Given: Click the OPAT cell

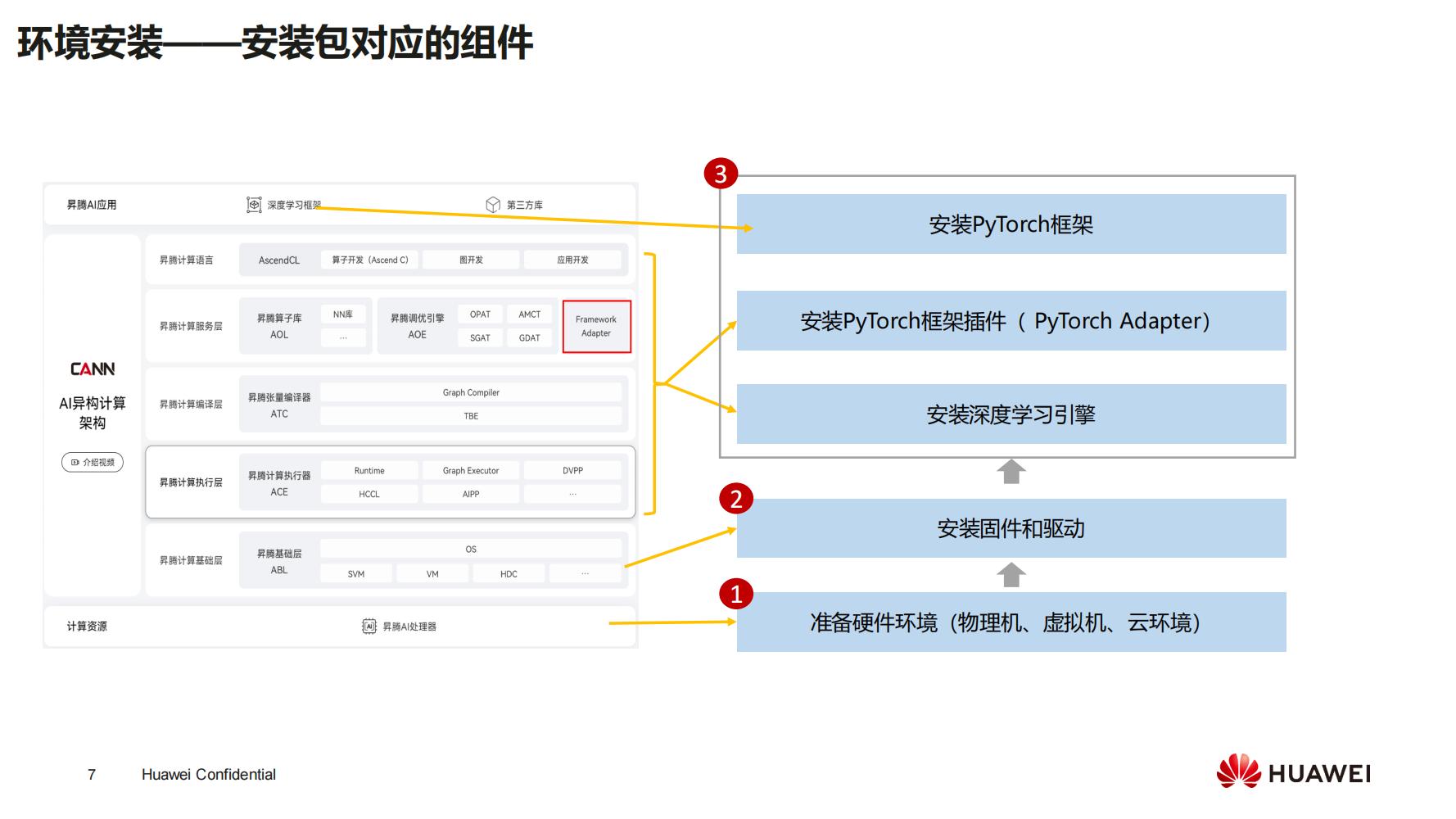Looking at the screenshot, I should tap(480, 314).
